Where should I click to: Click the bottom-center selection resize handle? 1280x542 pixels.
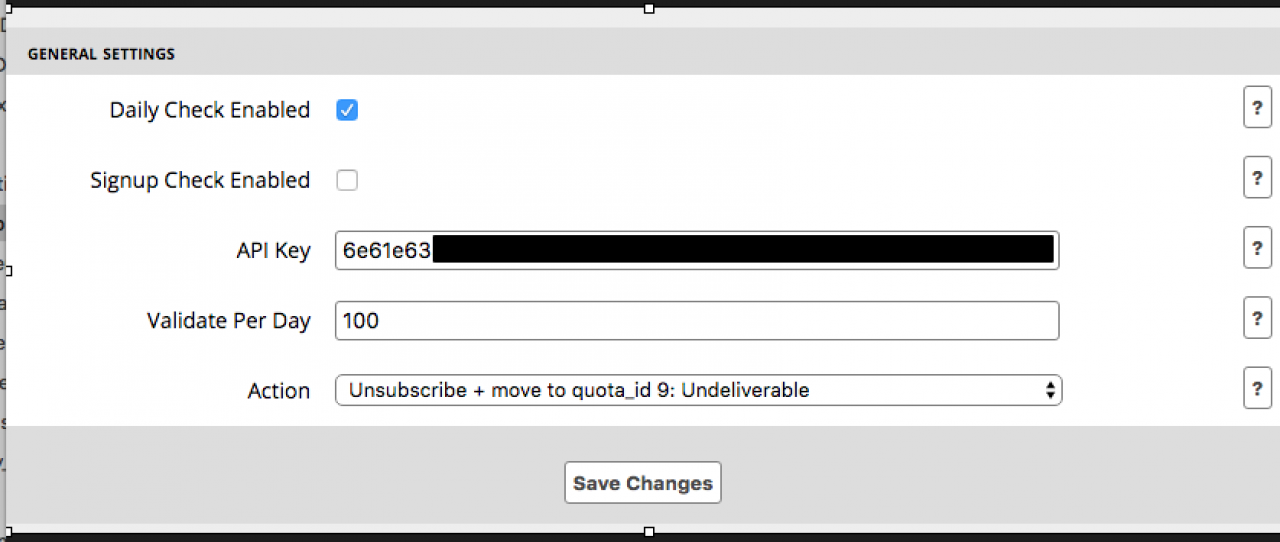point(649,532)
